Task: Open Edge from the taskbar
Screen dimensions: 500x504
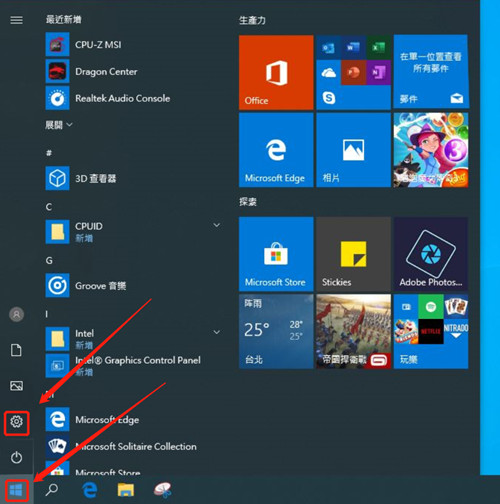Action: click(89, 490)
